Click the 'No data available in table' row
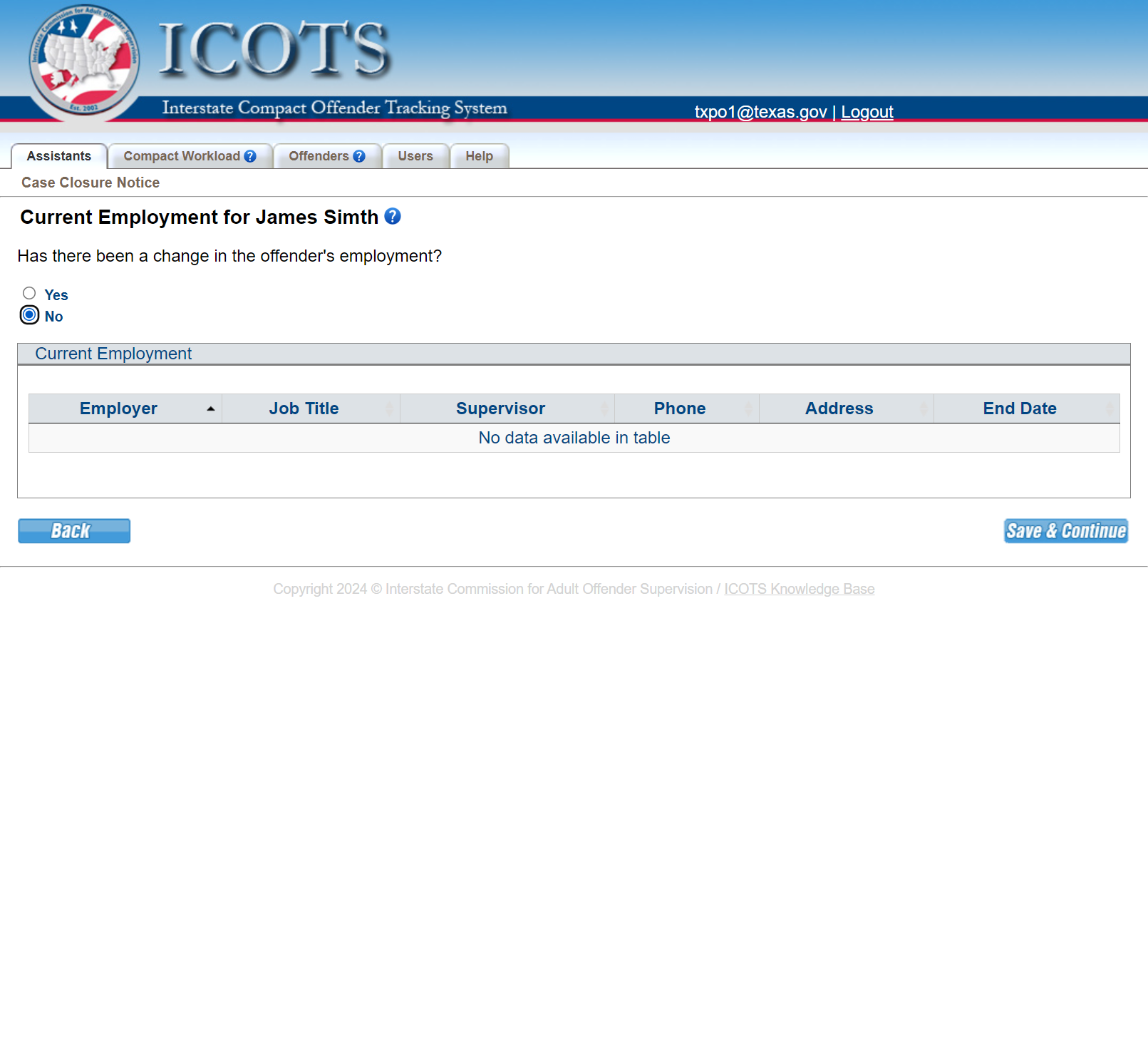1148x1043 pixels. tap(574, 438)
